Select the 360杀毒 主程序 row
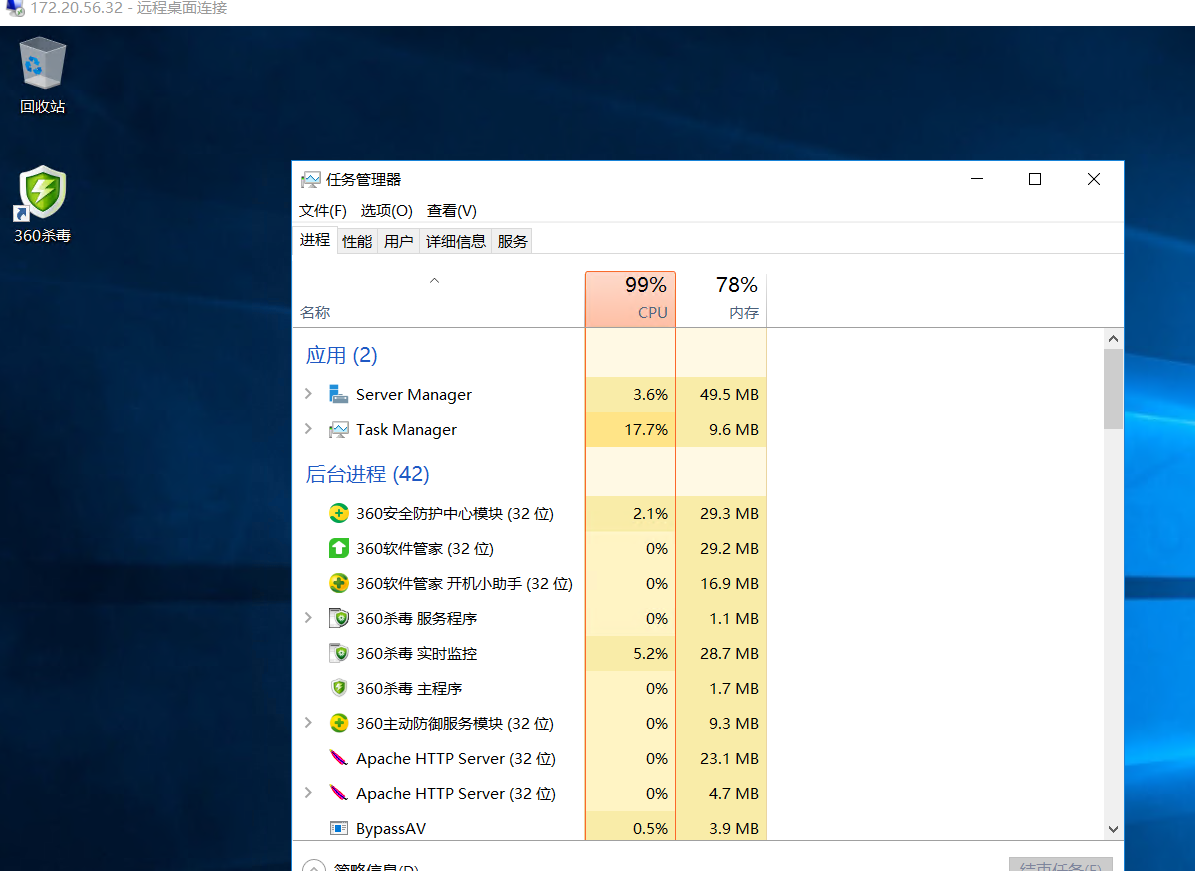Screen dimensions: 1195x871 coord(530,688)
